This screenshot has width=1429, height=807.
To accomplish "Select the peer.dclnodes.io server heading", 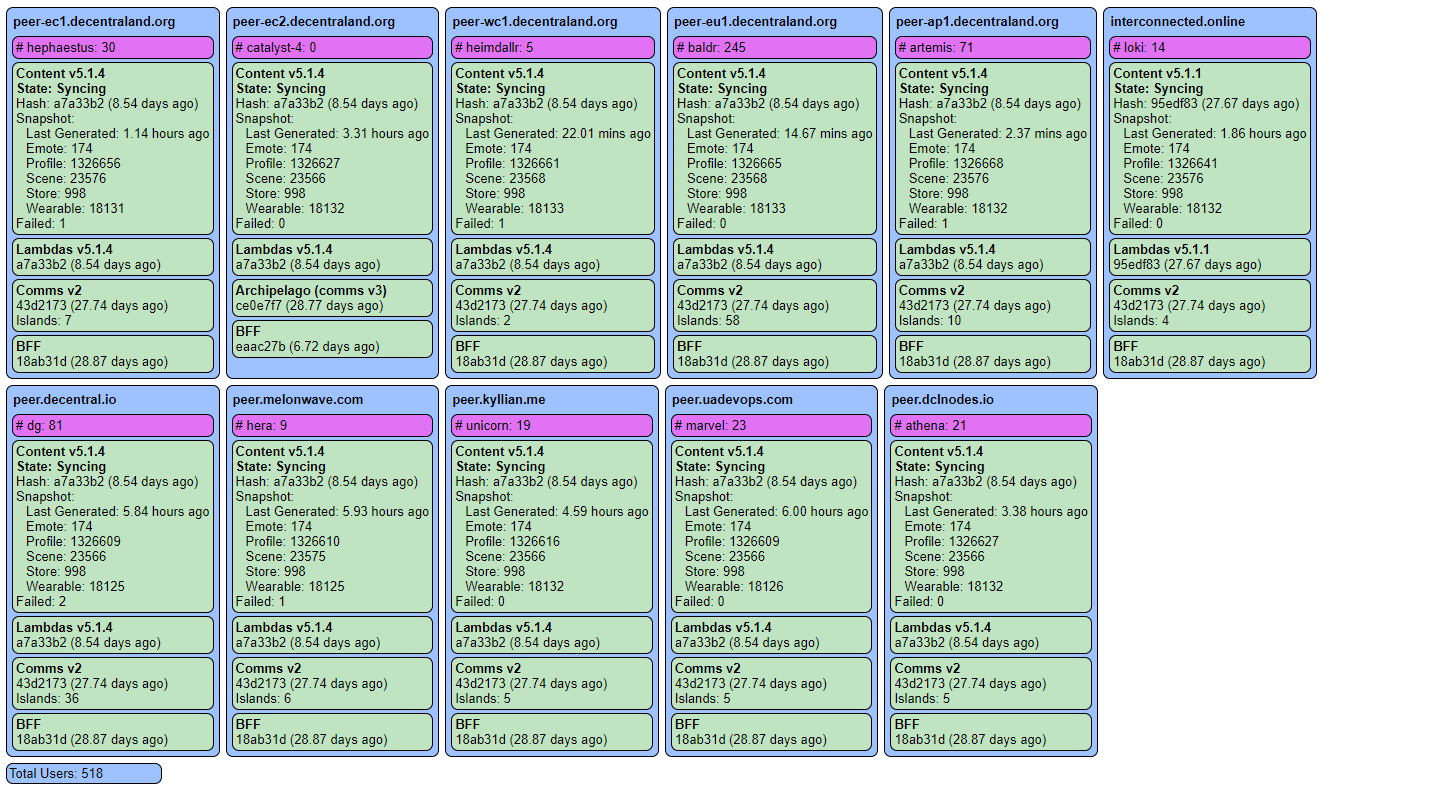I will [941, 399].
